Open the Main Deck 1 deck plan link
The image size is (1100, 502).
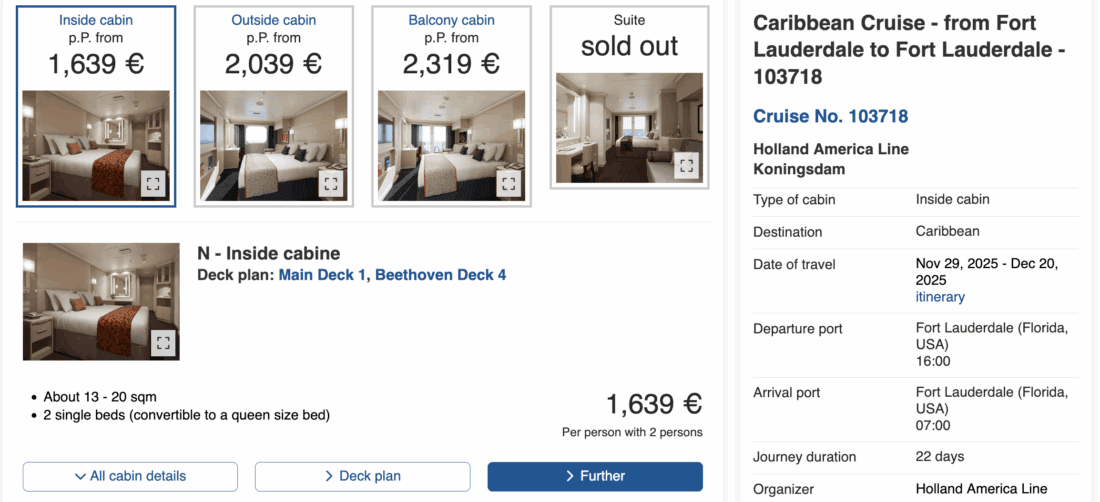pyautogui.click(x=322, y=275)
